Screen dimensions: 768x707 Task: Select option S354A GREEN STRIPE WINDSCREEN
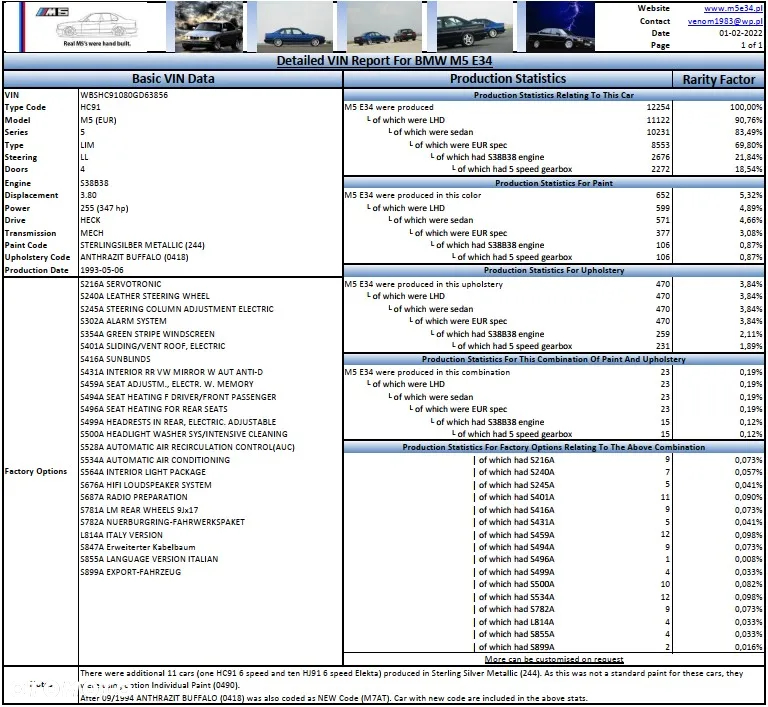[147, 334]
